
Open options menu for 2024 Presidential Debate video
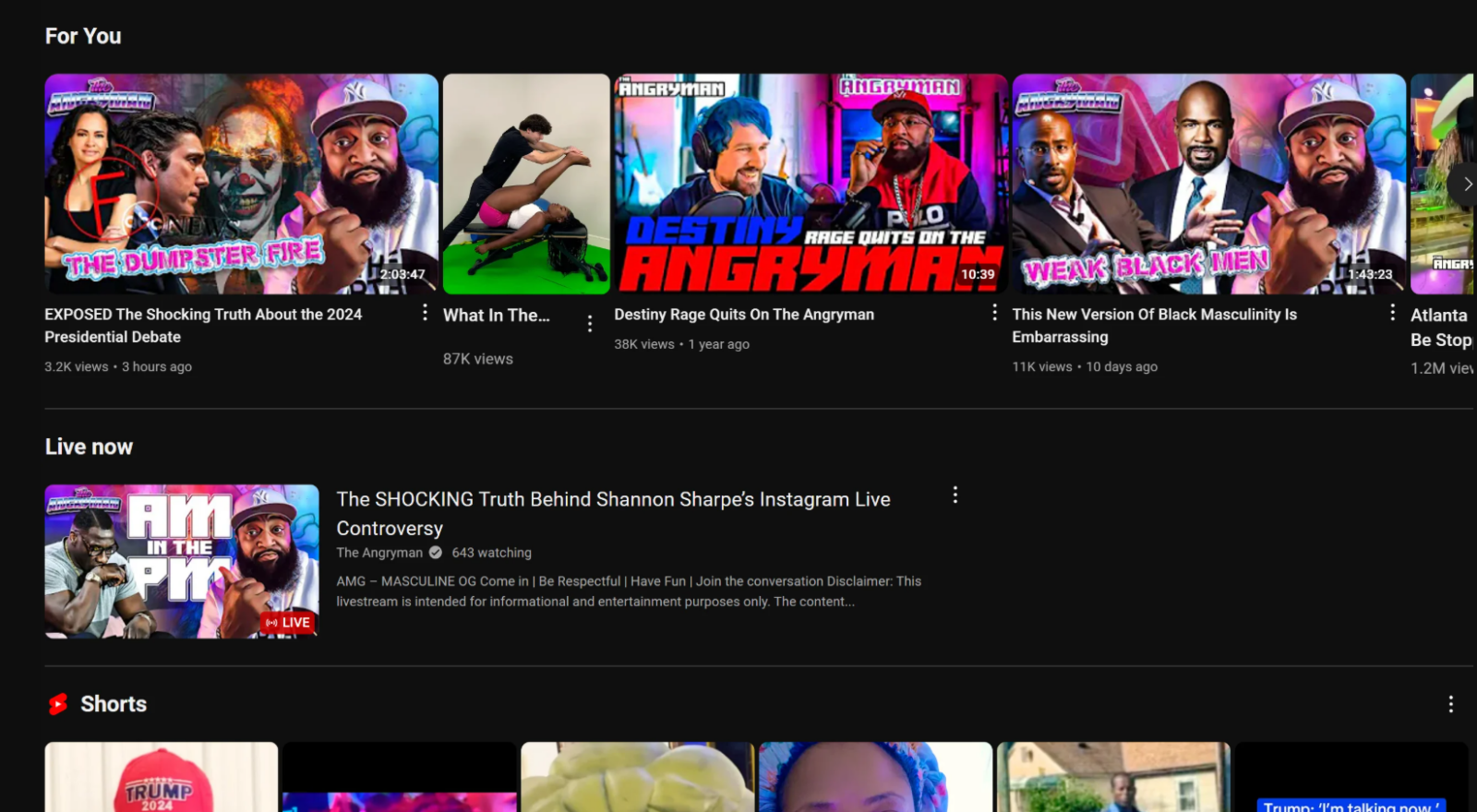425,313
